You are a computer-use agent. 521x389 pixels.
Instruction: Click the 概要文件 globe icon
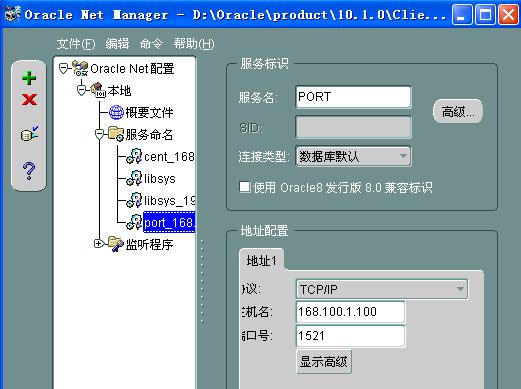116,112
